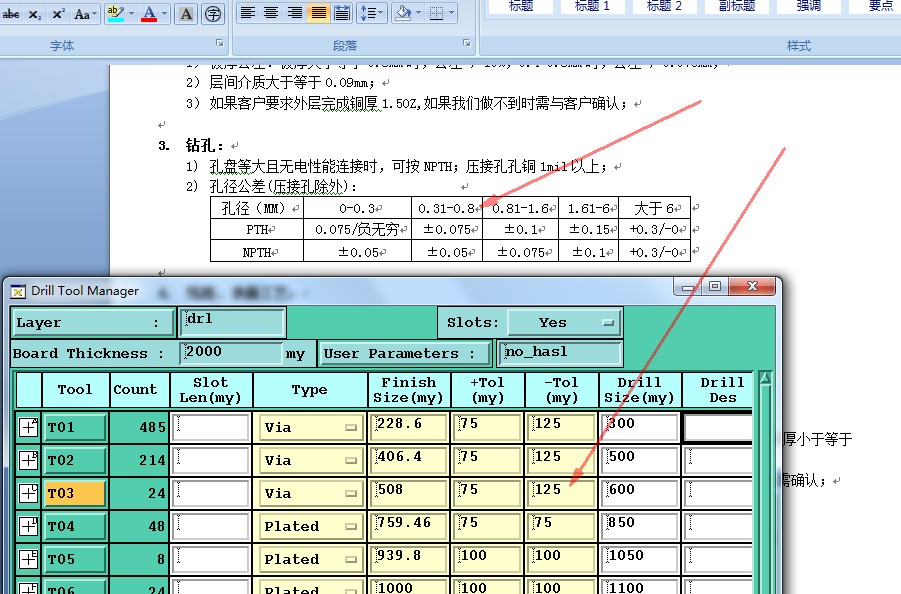Click table cell '±0.075' in PTH row

pos(447,229)
